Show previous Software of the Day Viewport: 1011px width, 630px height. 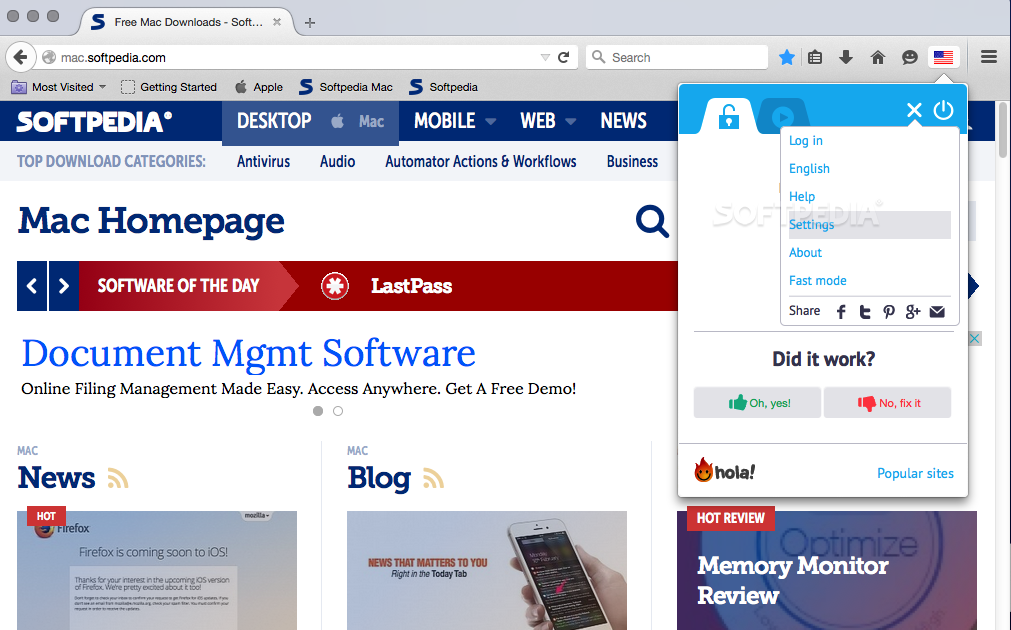pyautogui.click(x=32, y=286)
